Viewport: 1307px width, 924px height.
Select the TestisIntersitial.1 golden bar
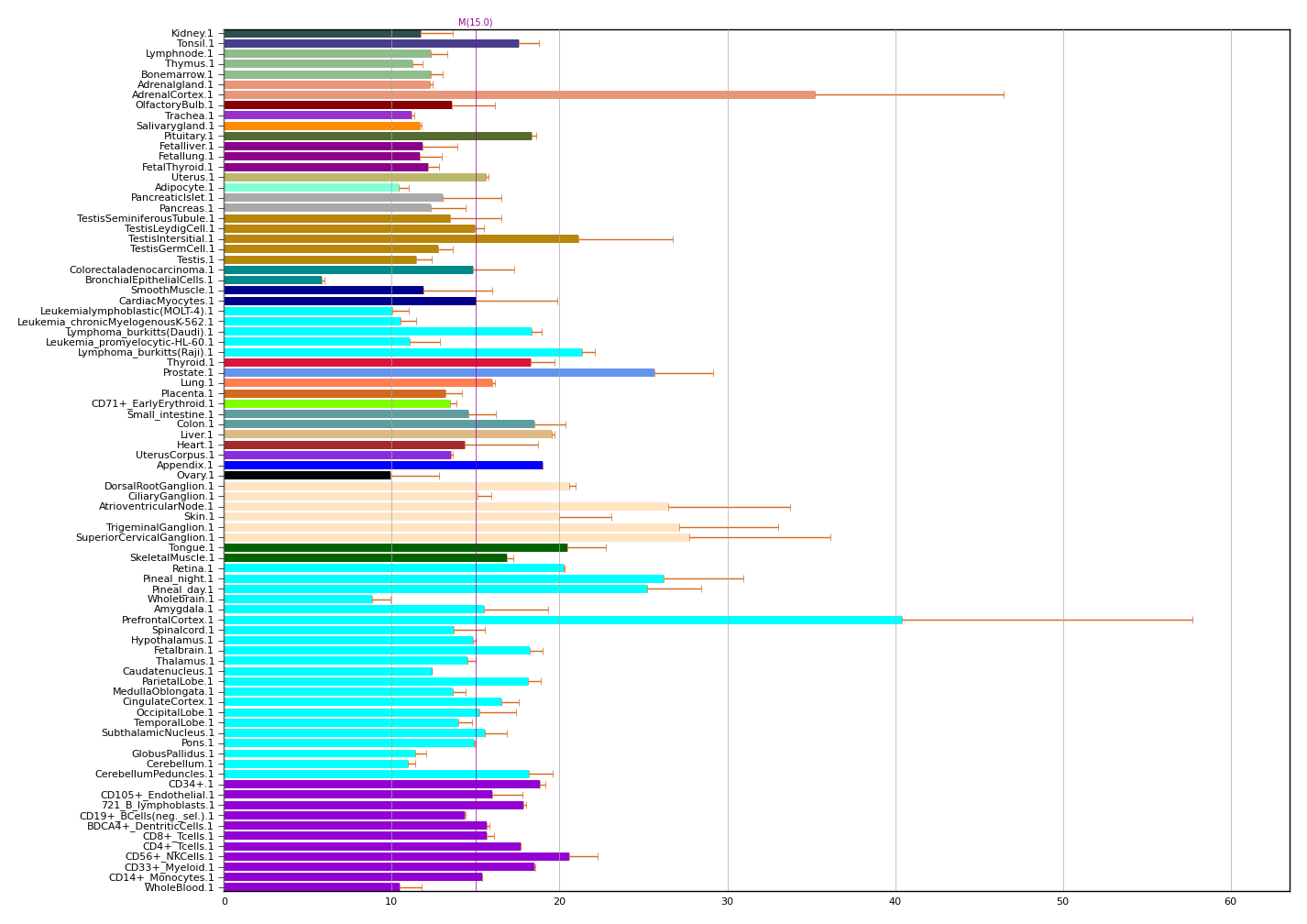(401, 238)
